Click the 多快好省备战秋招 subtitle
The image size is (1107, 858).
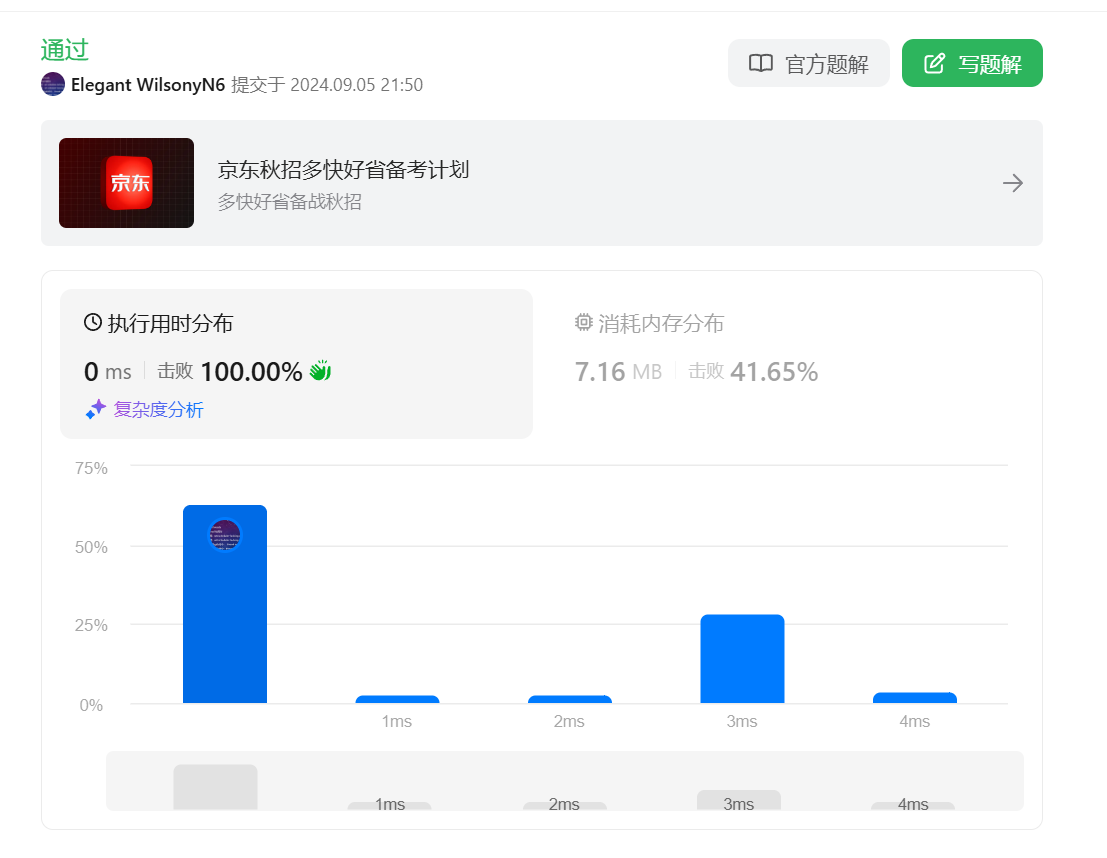(289, 202)
